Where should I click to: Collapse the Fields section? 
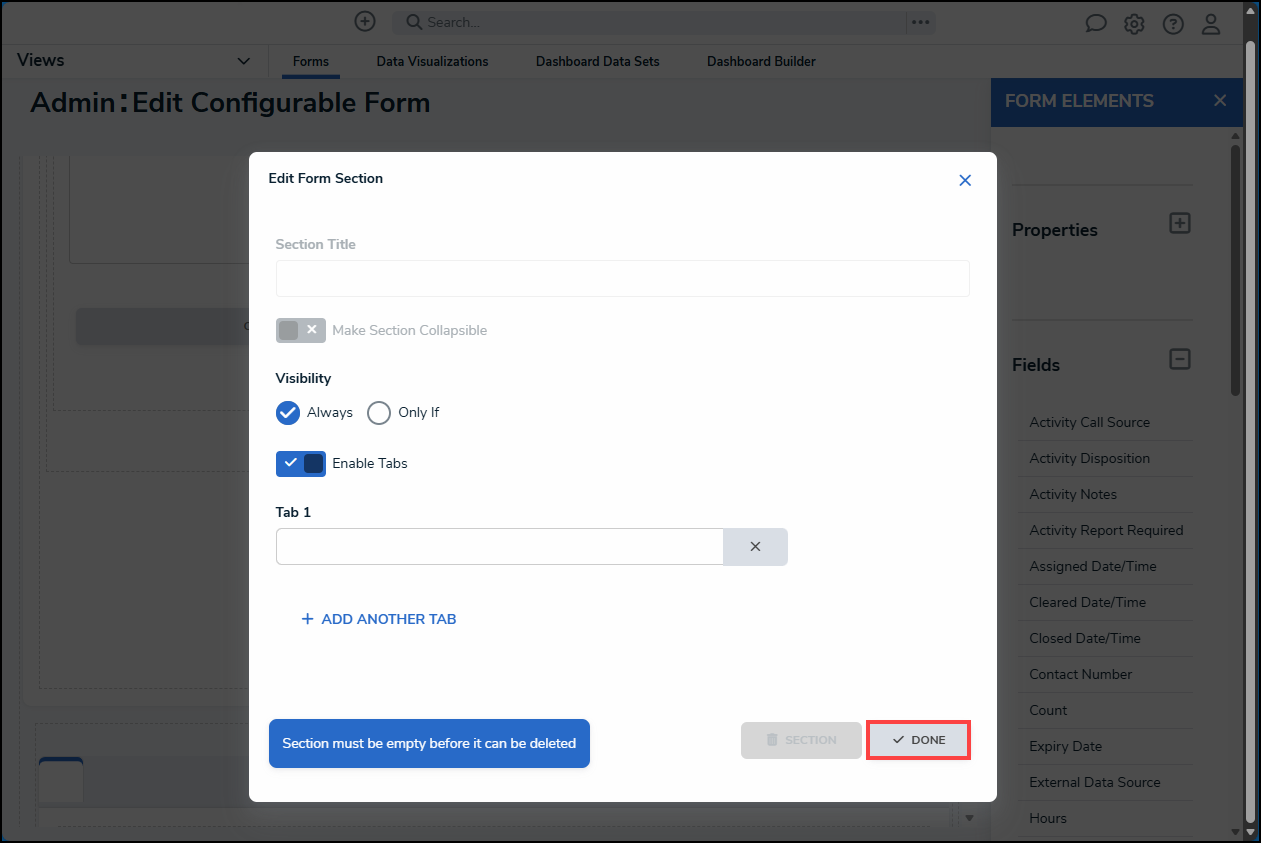point(1180,359)
